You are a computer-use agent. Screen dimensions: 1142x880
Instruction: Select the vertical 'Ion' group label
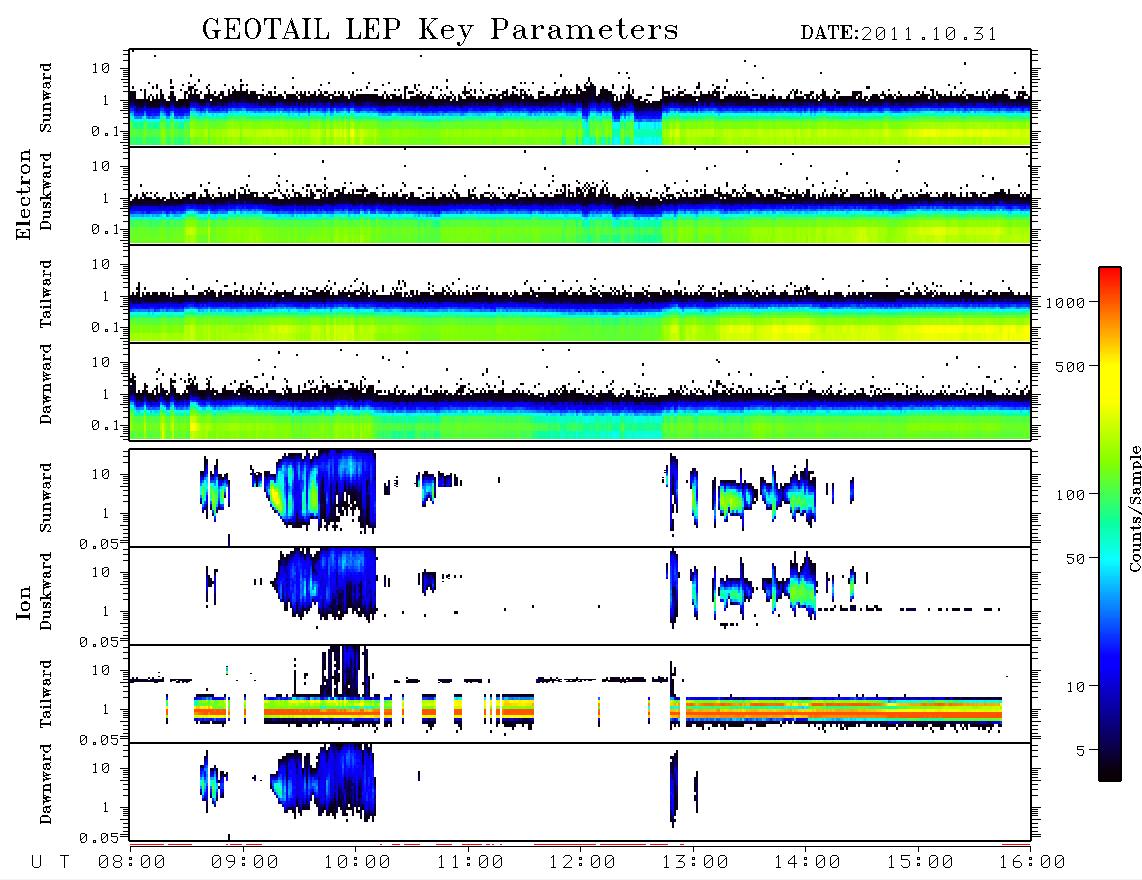(23, 602)
